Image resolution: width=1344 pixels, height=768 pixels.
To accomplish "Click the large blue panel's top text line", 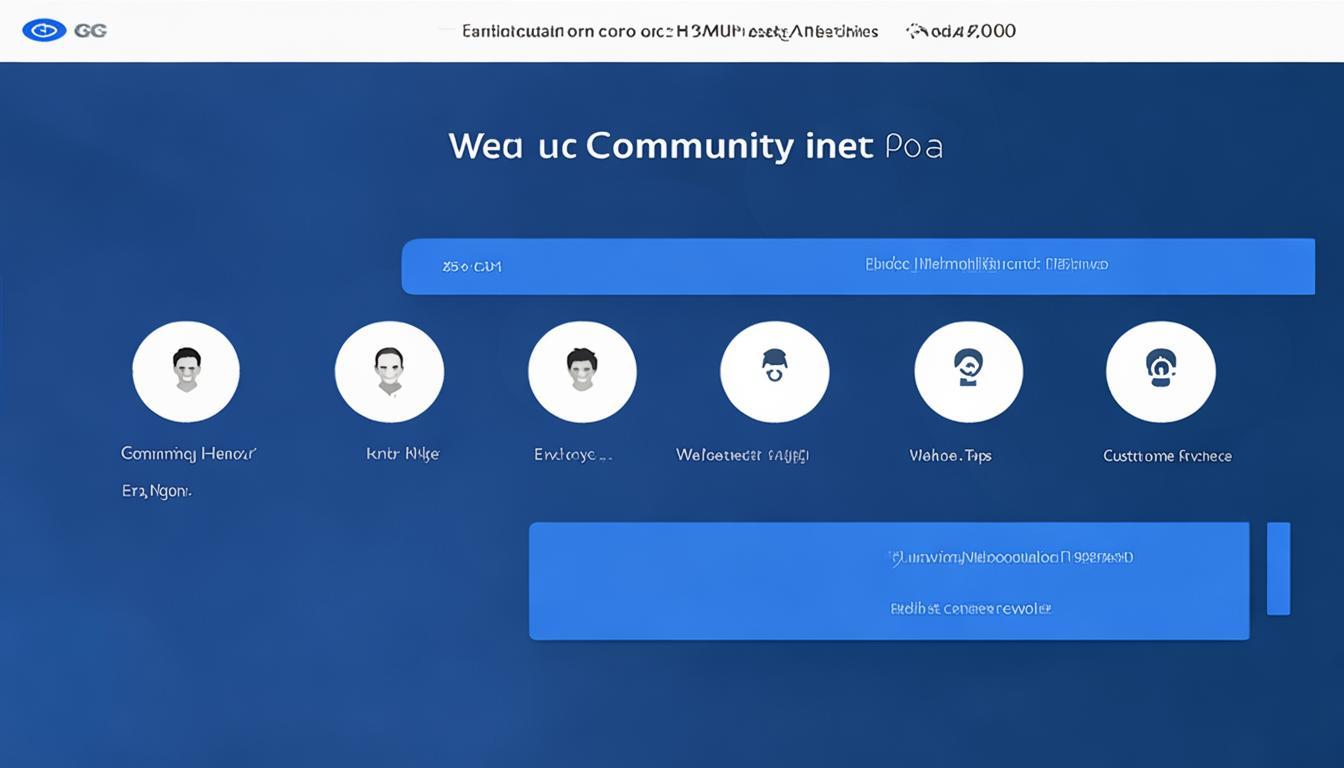I will point(1011,557).
